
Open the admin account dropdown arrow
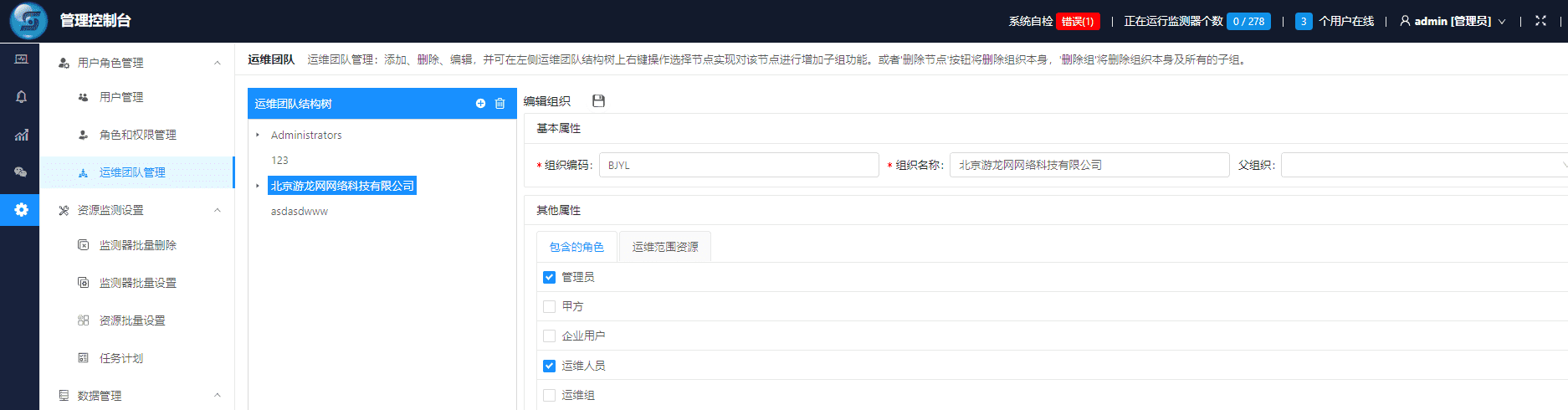[x=1502, y=22]
